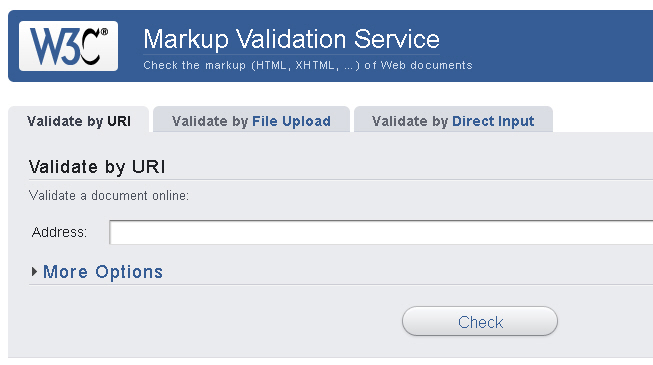Switch to the Validate by URI tab
This screenshot has width=653, height=365.
(79, 121)
